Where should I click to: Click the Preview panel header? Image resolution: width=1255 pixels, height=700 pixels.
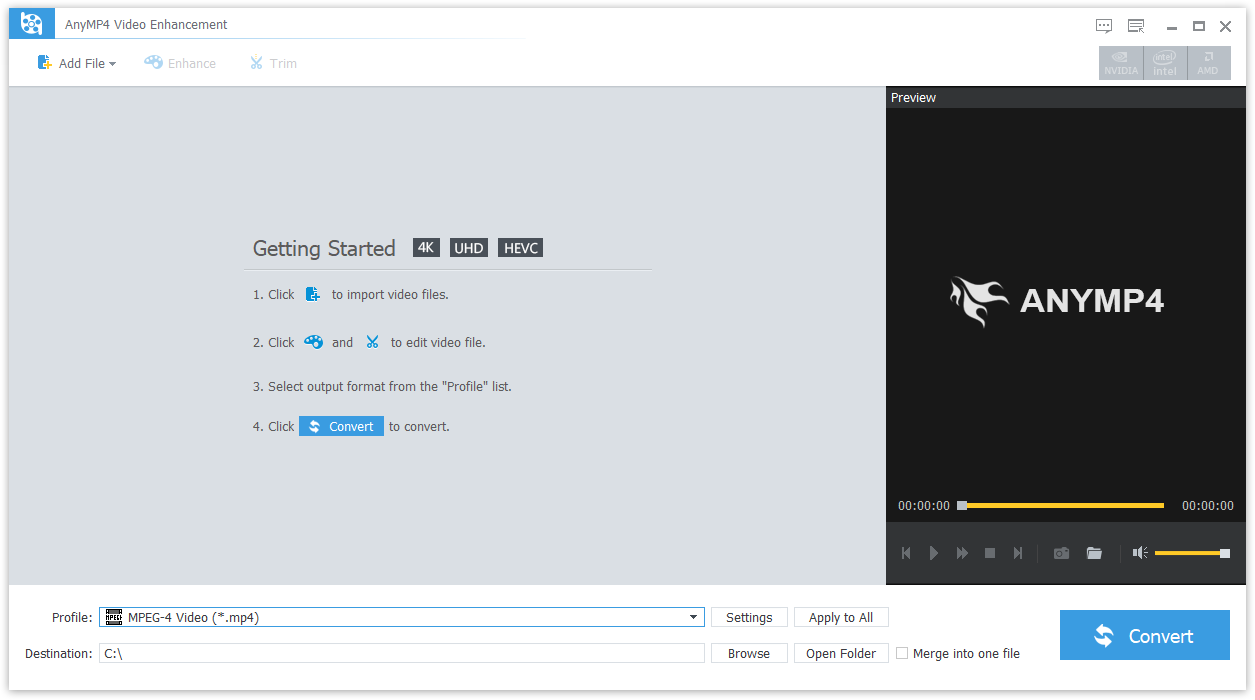point(1066,97)
